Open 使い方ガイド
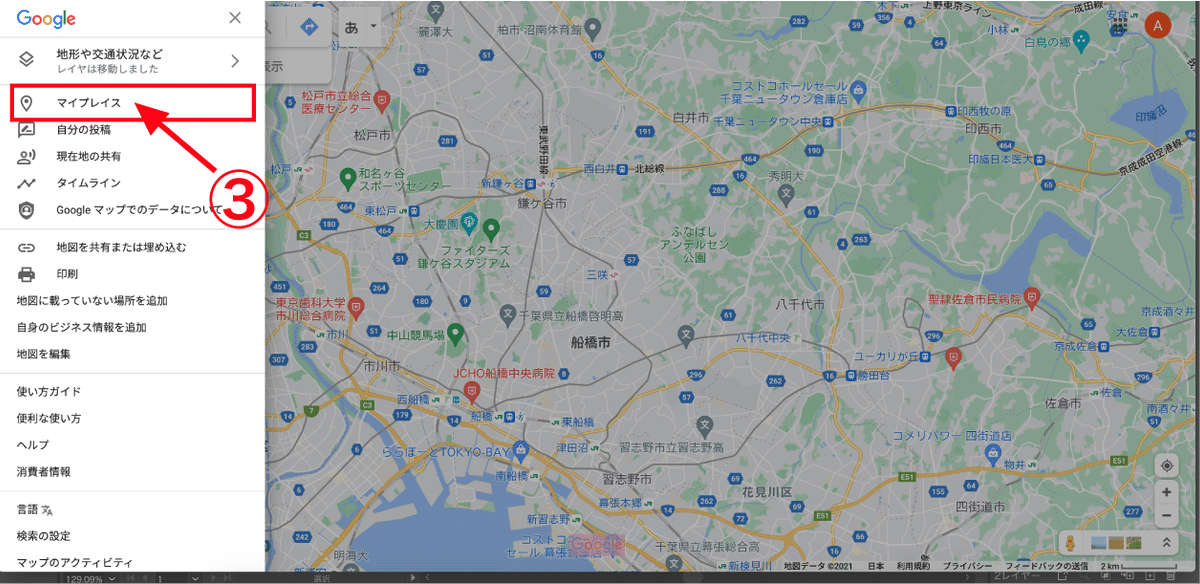 point(49,391)
